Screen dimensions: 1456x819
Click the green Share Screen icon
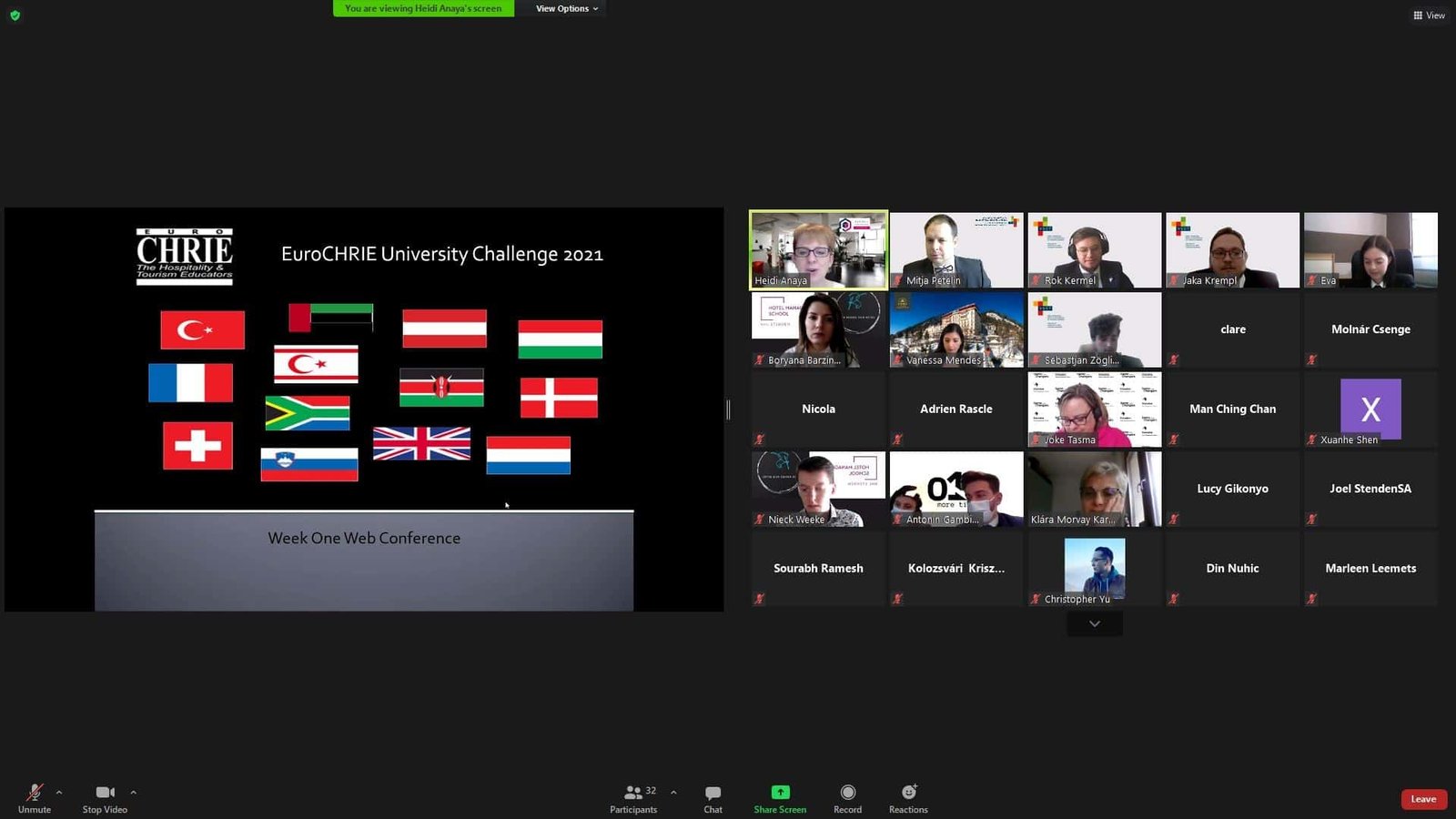pyautogui.click(x=780, y=793)
